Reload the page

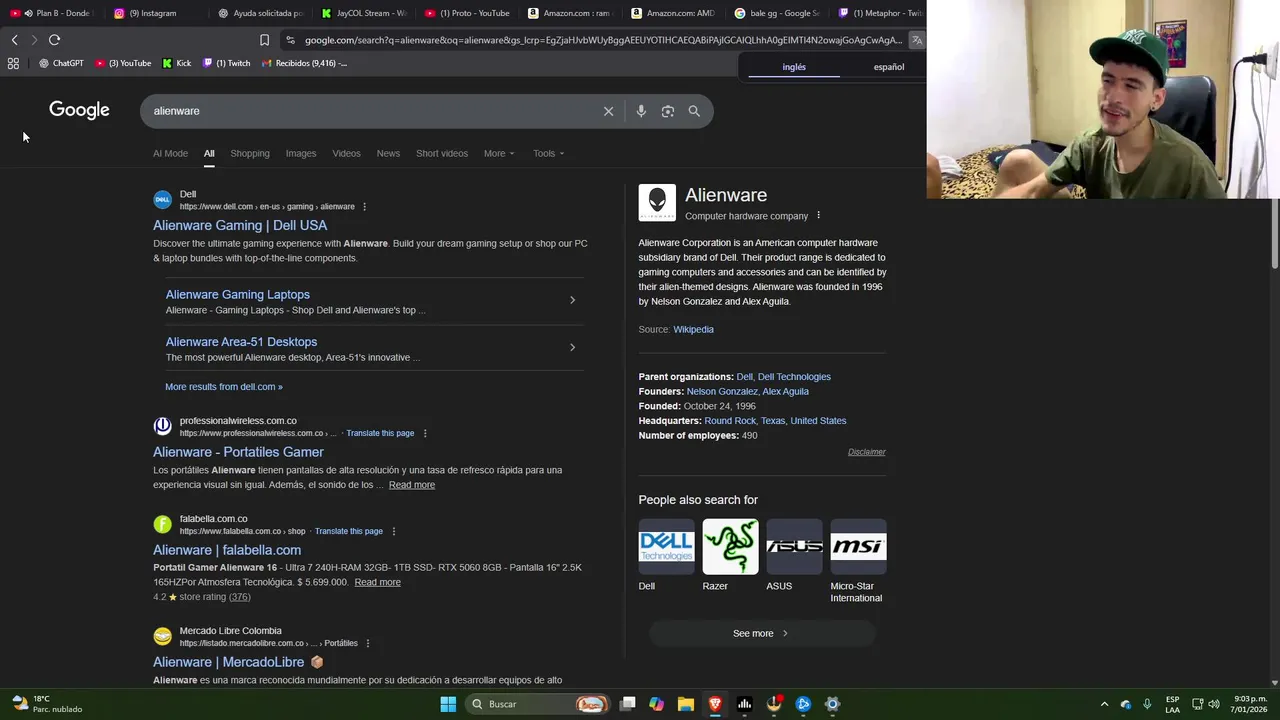tap(54, 40)
